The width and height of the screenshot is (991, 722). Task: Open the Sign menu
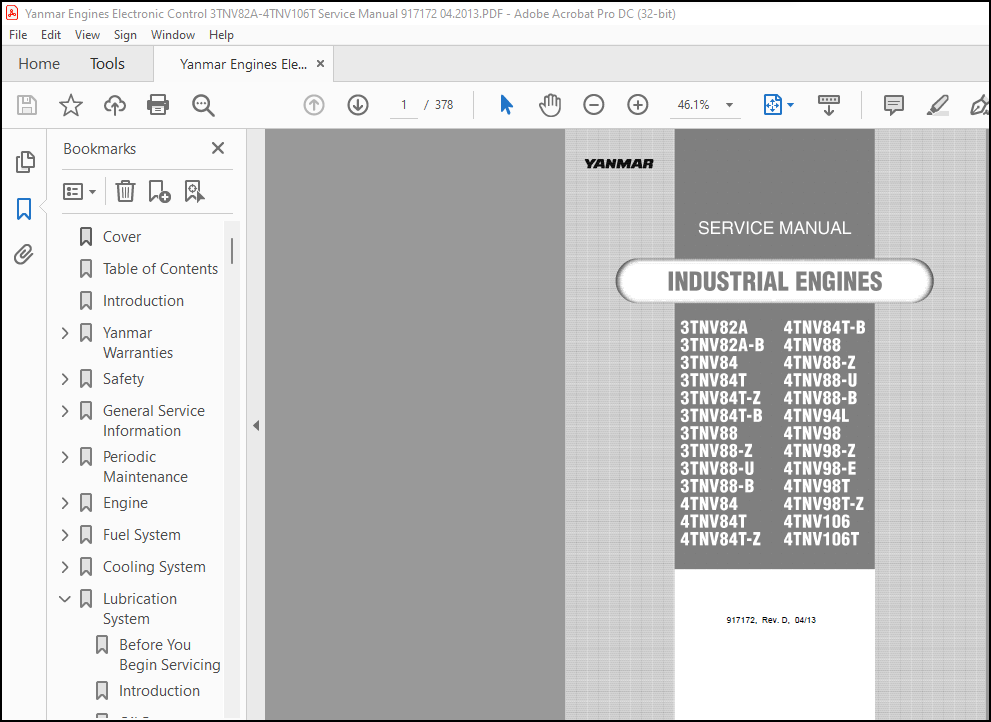(x=125, y=35)
